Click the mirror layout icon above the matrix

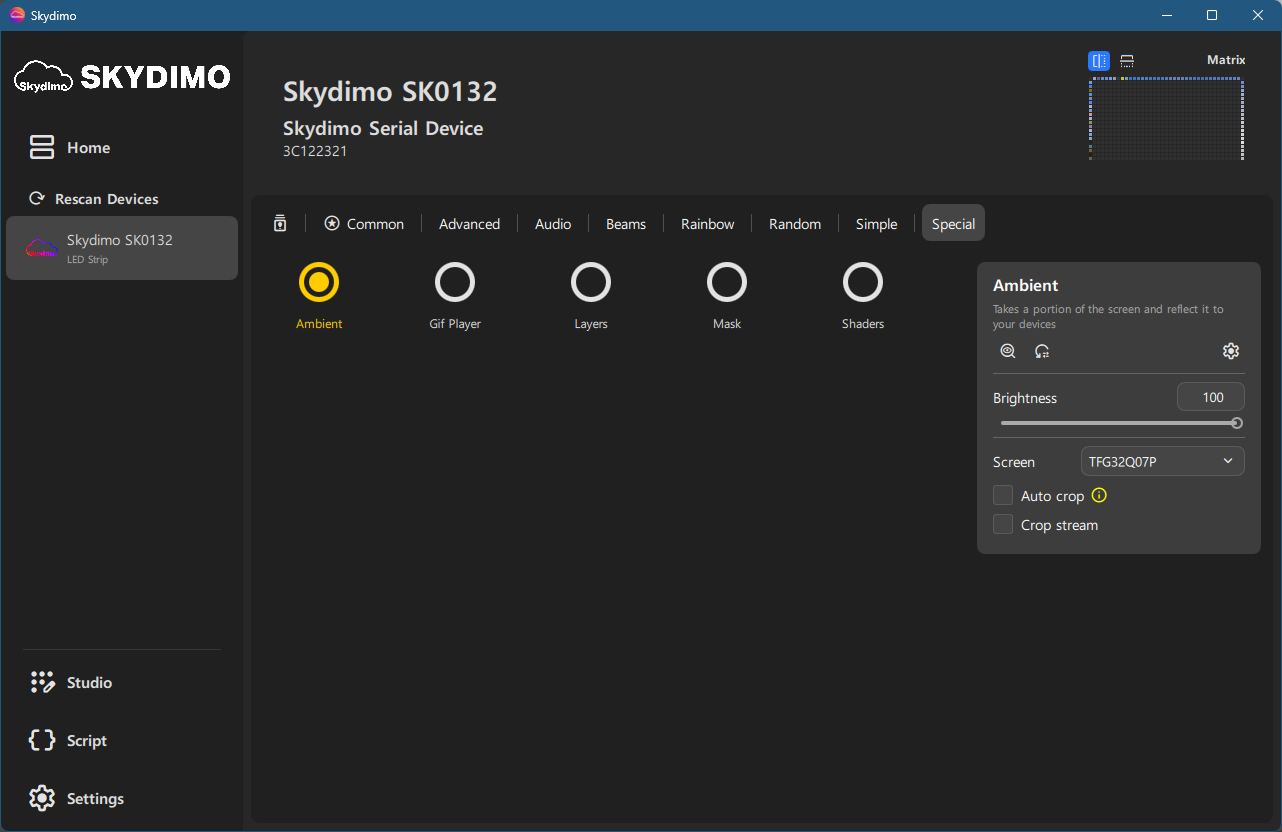click(x=1099, y=61)
